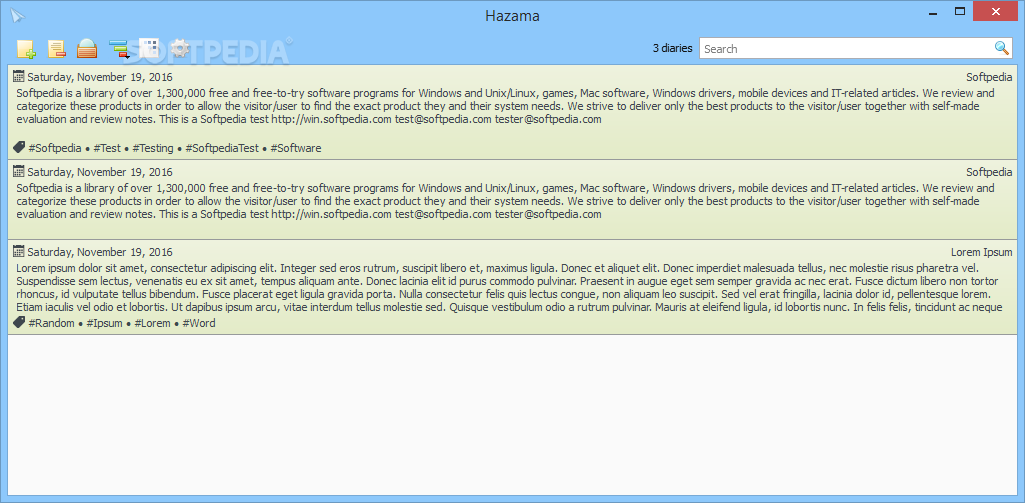The image size is (1025, 503).
Task: Click the #Word tag
Action: 199,323
